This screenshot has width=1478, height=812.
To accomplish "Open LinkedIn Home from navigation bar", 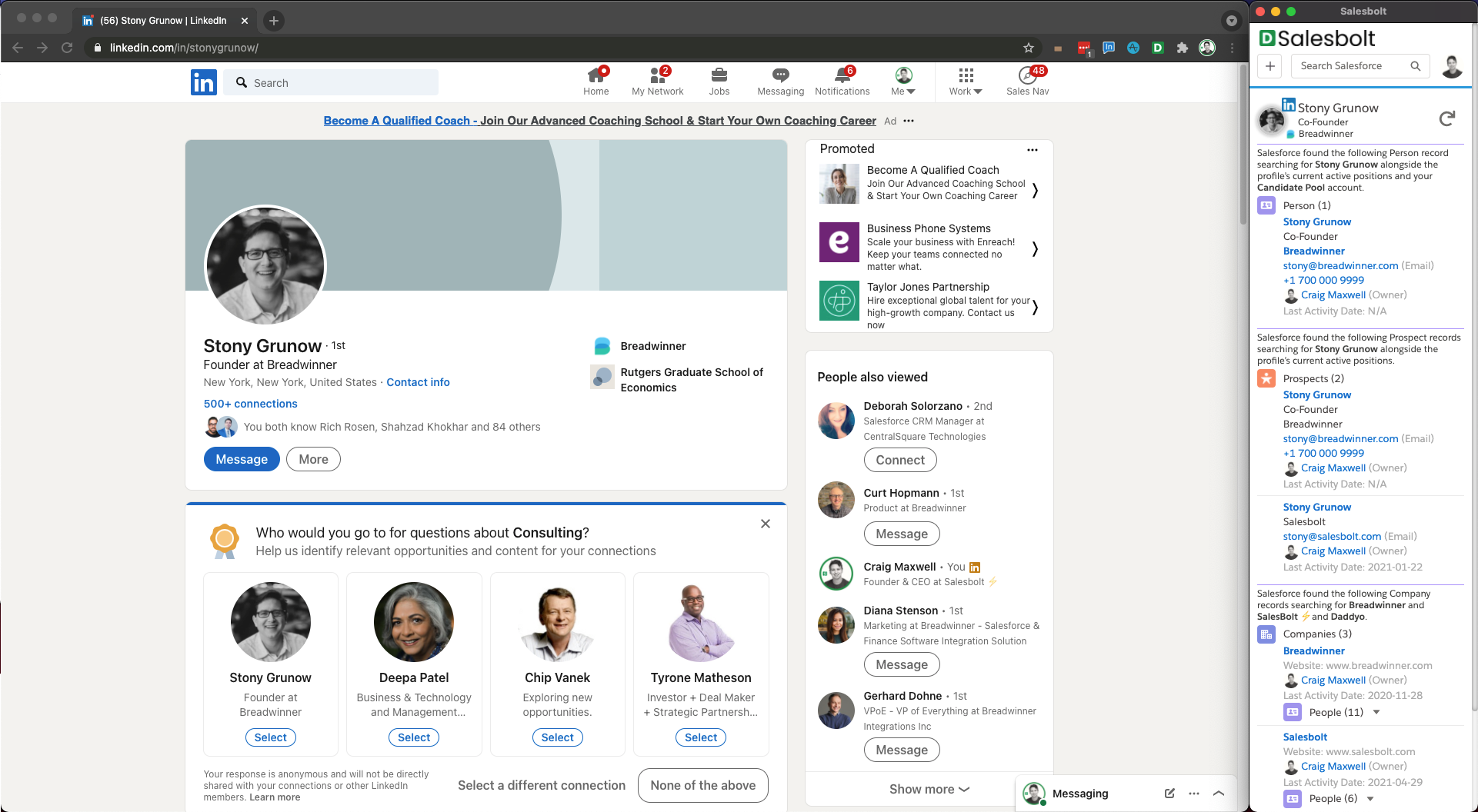I will (596, 82).
